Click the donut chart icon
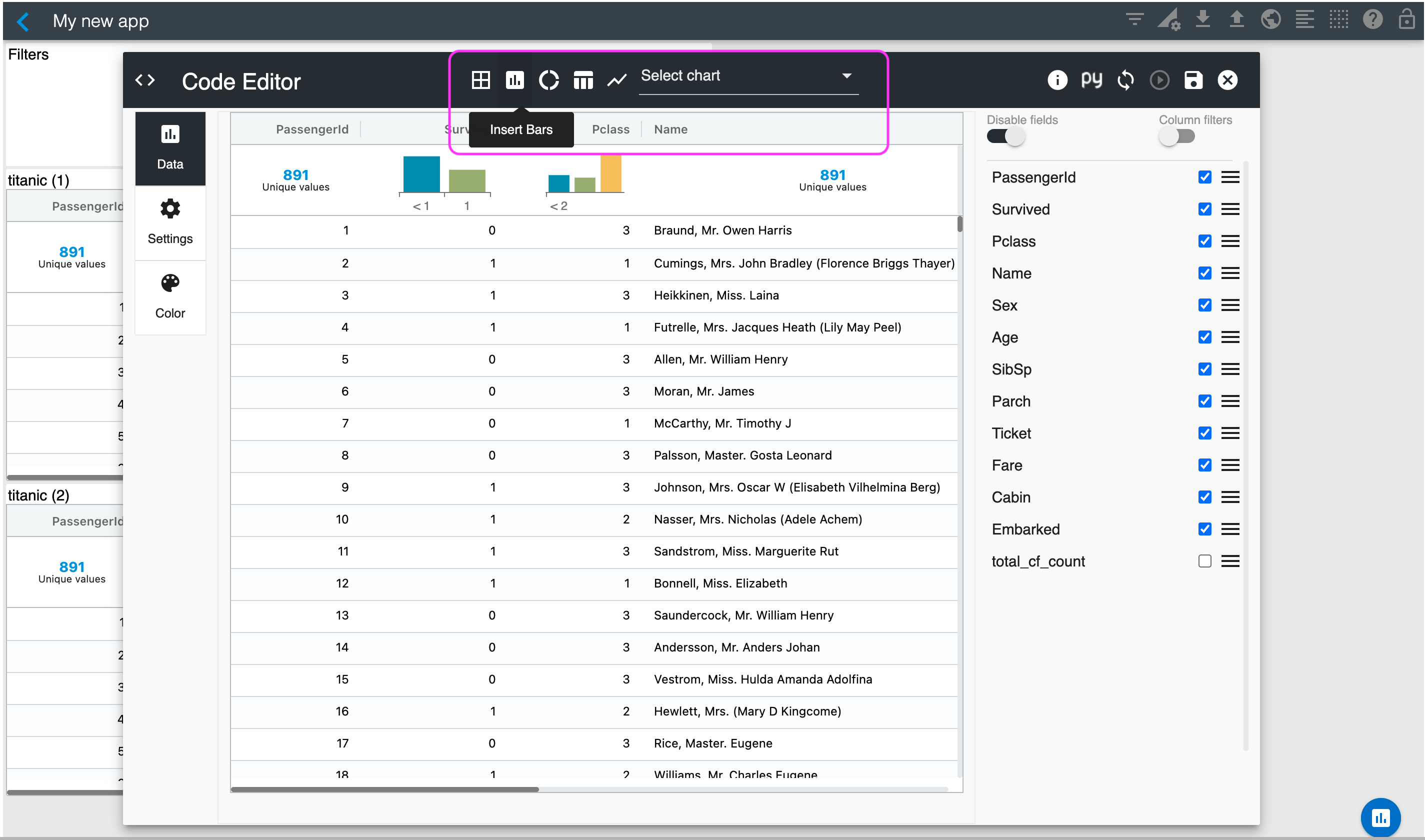 [x=548, y=80]
